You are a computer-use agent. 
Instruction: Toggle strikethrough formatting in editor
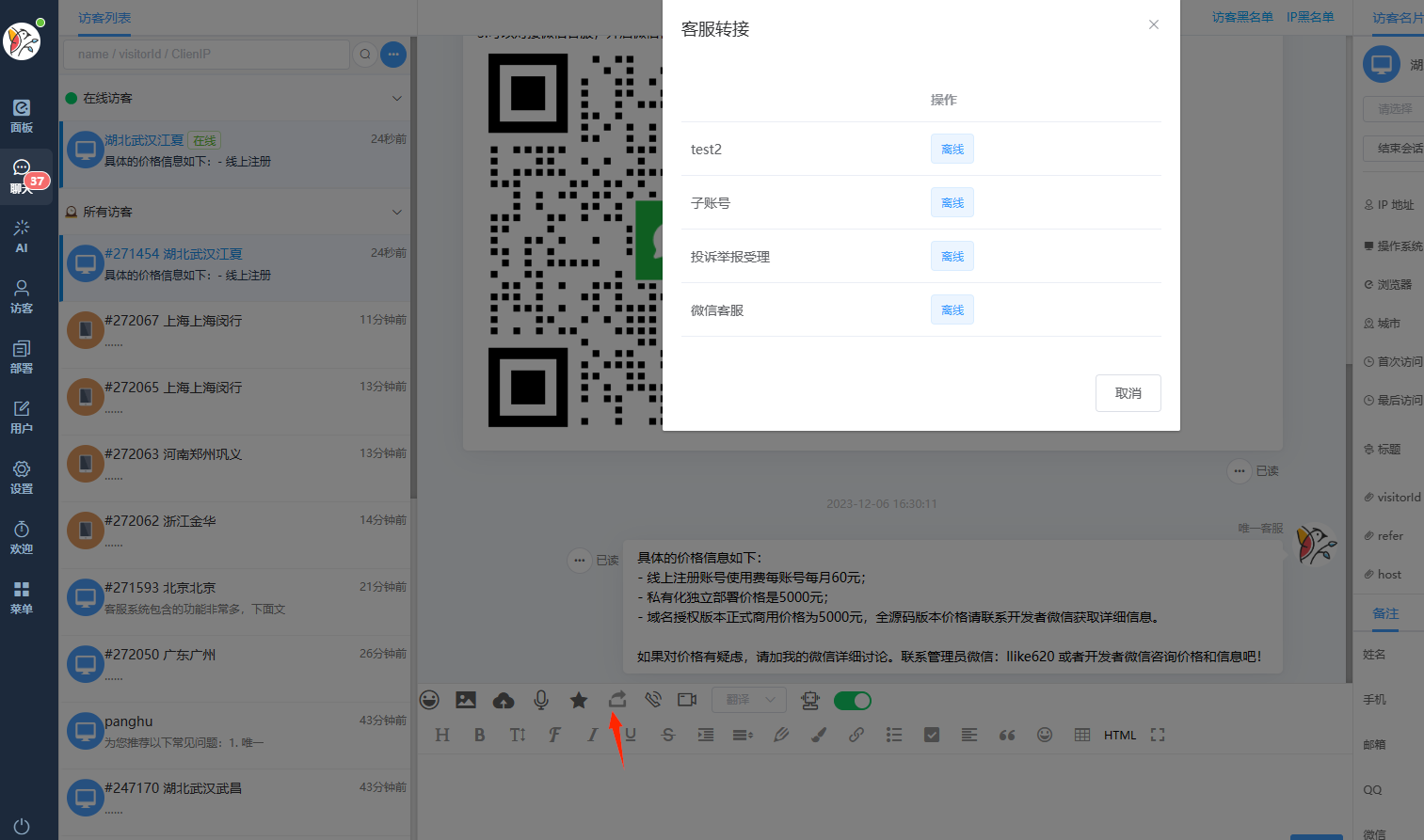[x=668, y=735]
